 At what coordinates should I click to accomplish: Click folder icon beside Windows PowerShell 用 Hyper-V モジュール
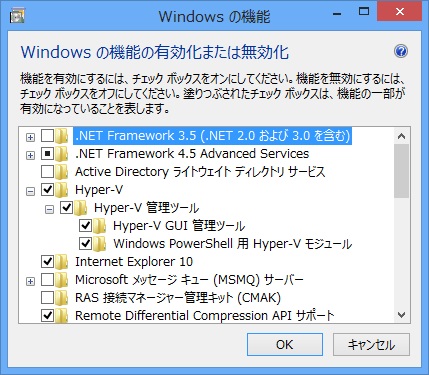[100, 244]
